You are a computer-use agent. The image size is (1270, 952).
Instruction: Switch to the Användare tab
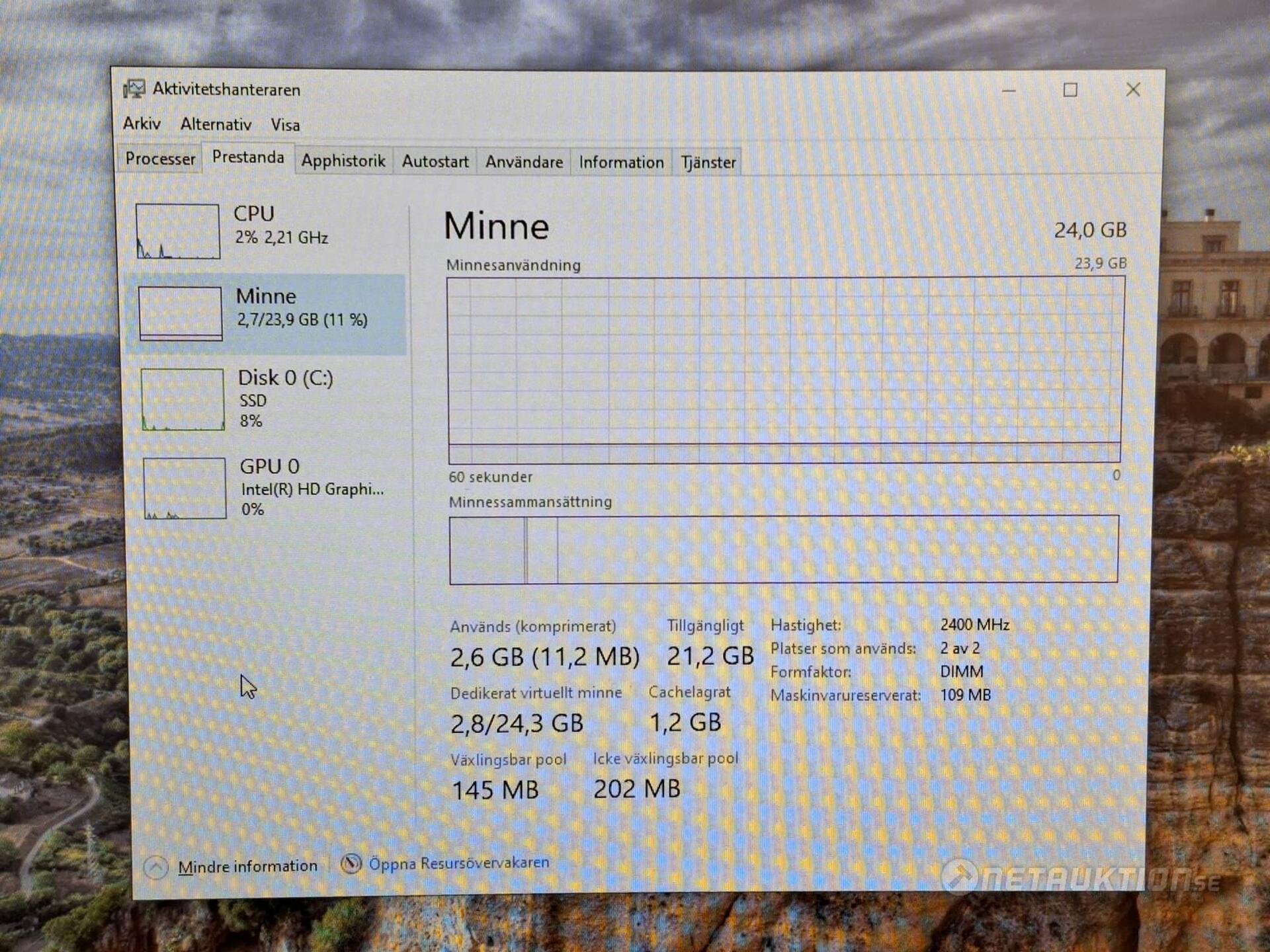[524, 162]
